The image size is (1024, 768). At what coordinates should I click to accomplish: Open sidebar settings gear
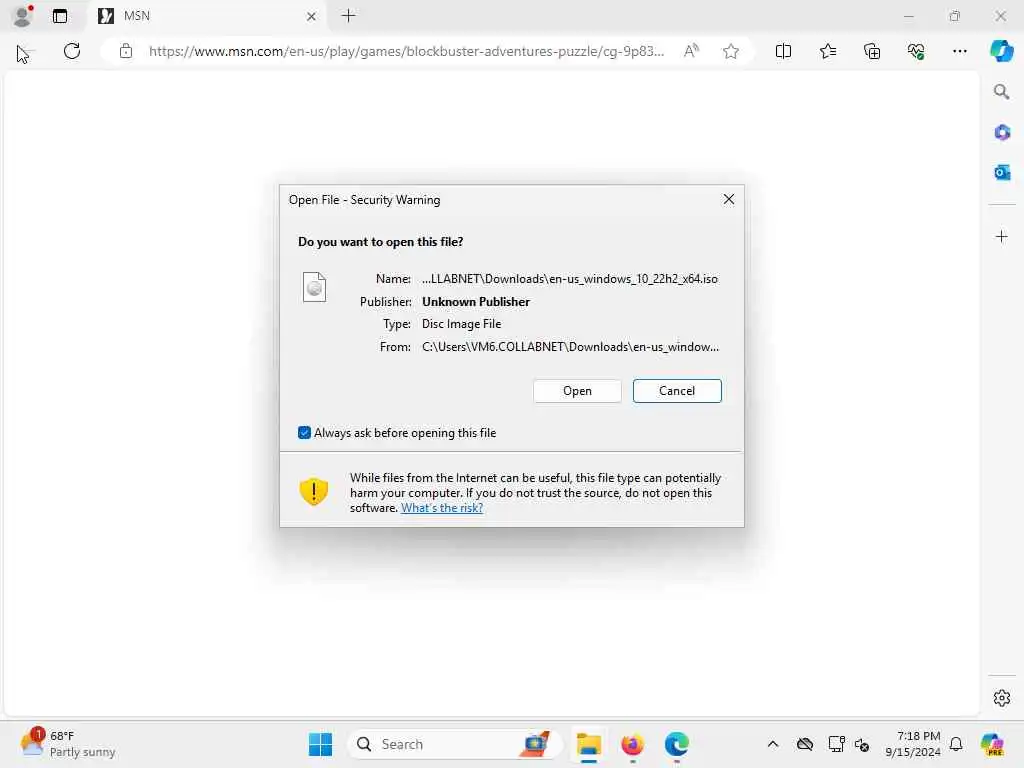click(1002, 698)
